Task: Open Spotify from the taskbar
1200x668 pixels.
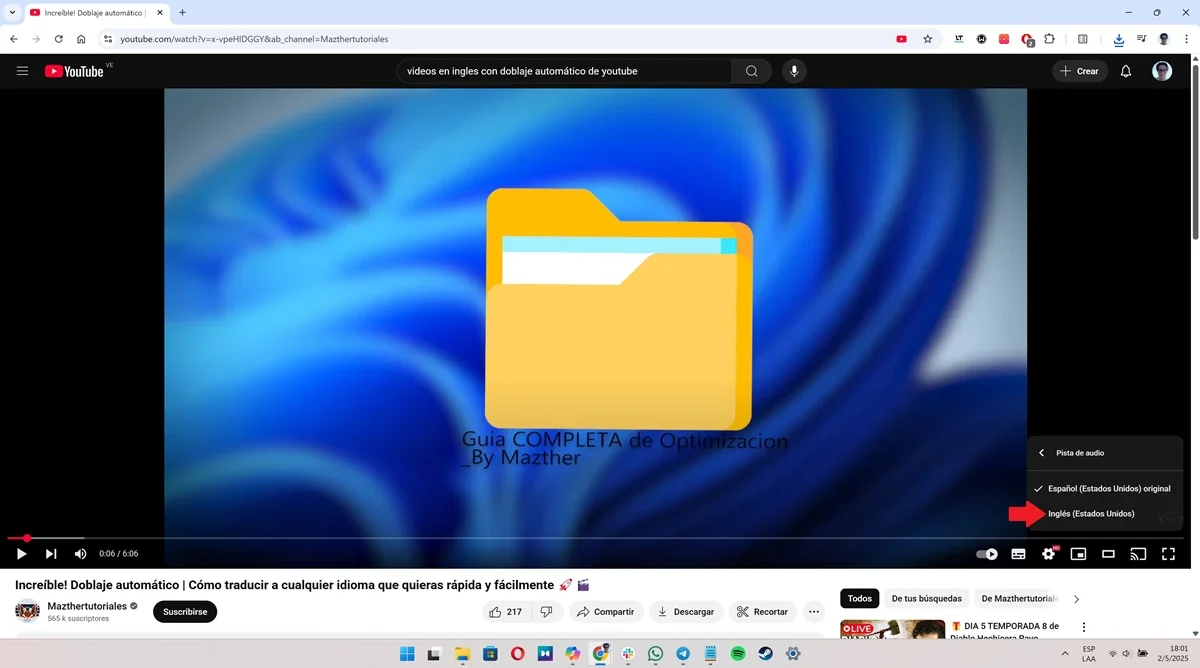Action: 738,654
